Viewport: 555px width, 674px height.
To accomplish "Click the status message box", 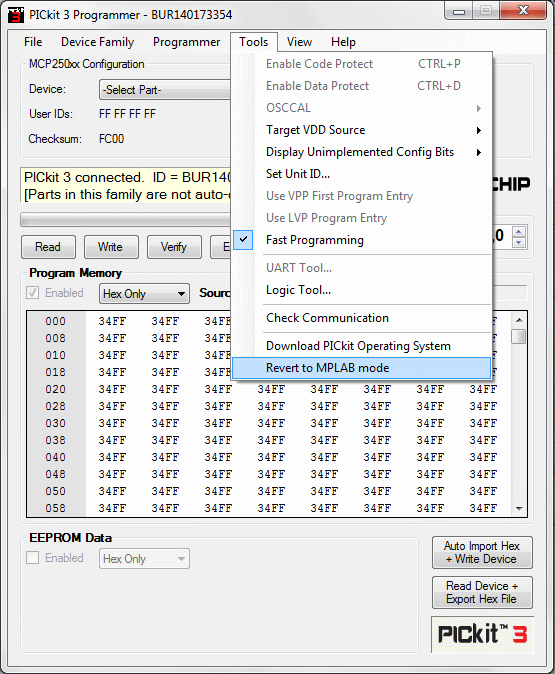I will click(126, 185).
